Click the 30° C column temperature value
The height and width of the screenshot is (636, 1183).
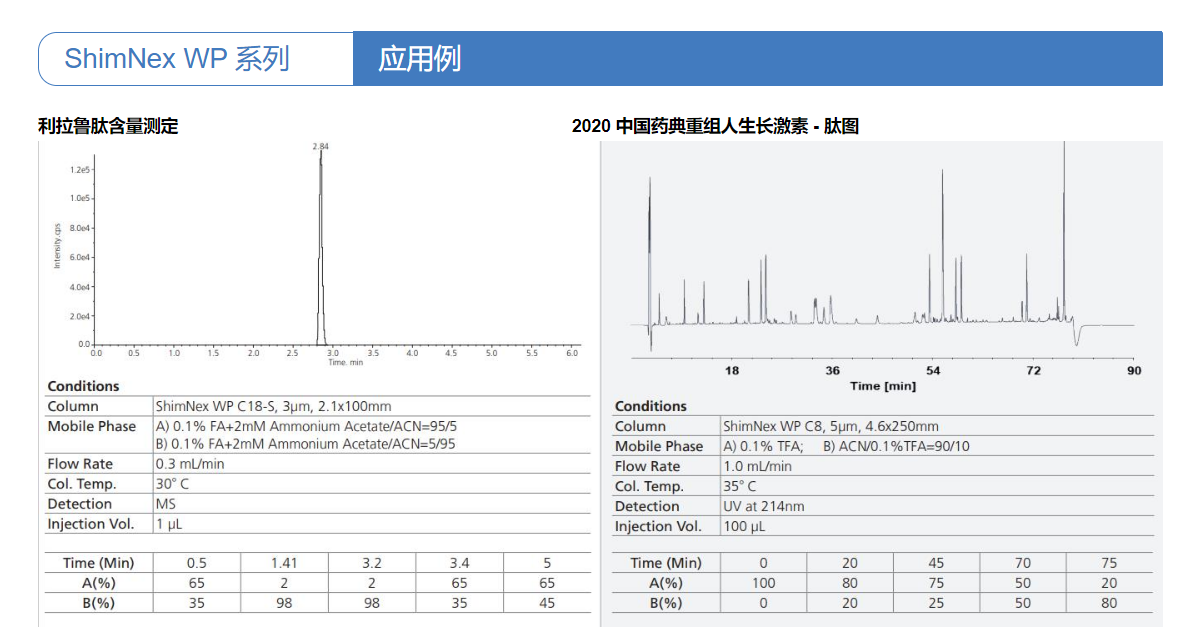click(172, 484)
